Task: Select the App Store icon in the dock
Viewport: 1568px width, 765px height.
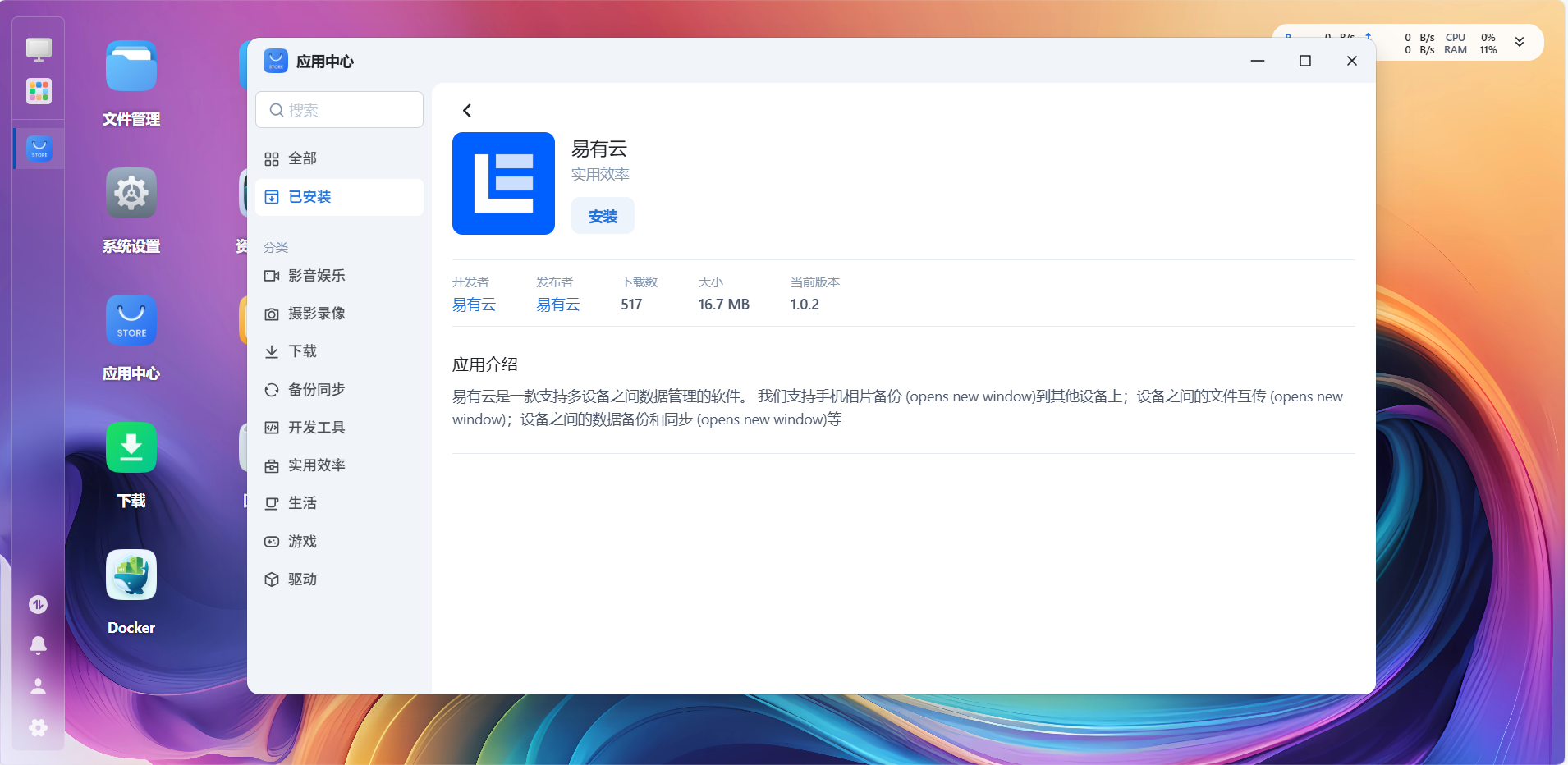Action: (39, 149)
